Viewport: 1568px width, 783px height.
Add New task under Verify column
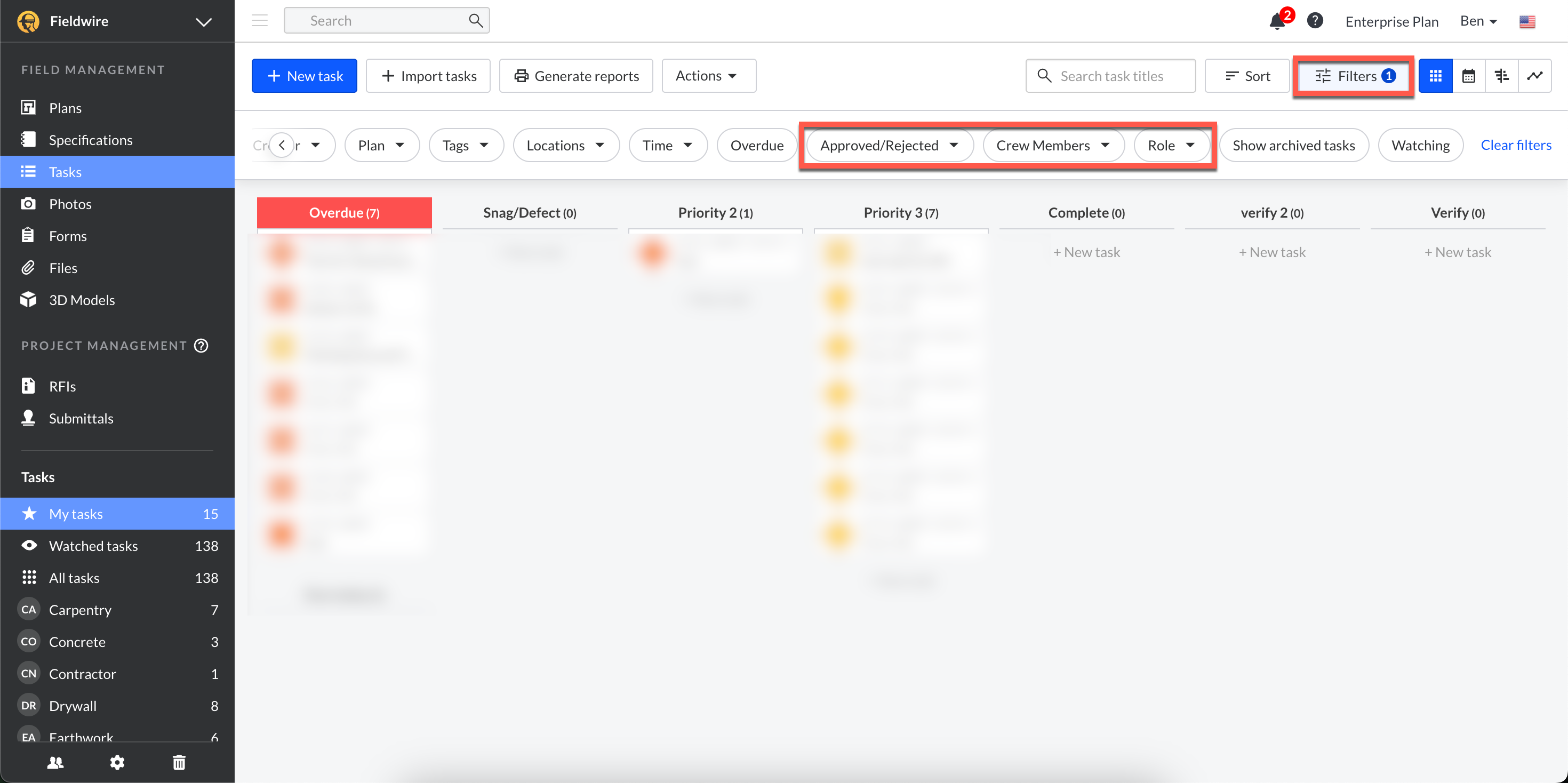[x=1458, y=252]
